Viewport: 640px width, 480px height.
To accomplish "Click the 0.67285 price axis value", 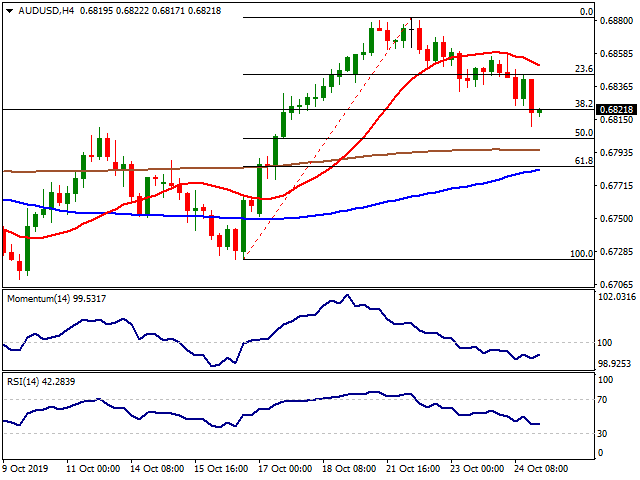I will coord(617,252).
